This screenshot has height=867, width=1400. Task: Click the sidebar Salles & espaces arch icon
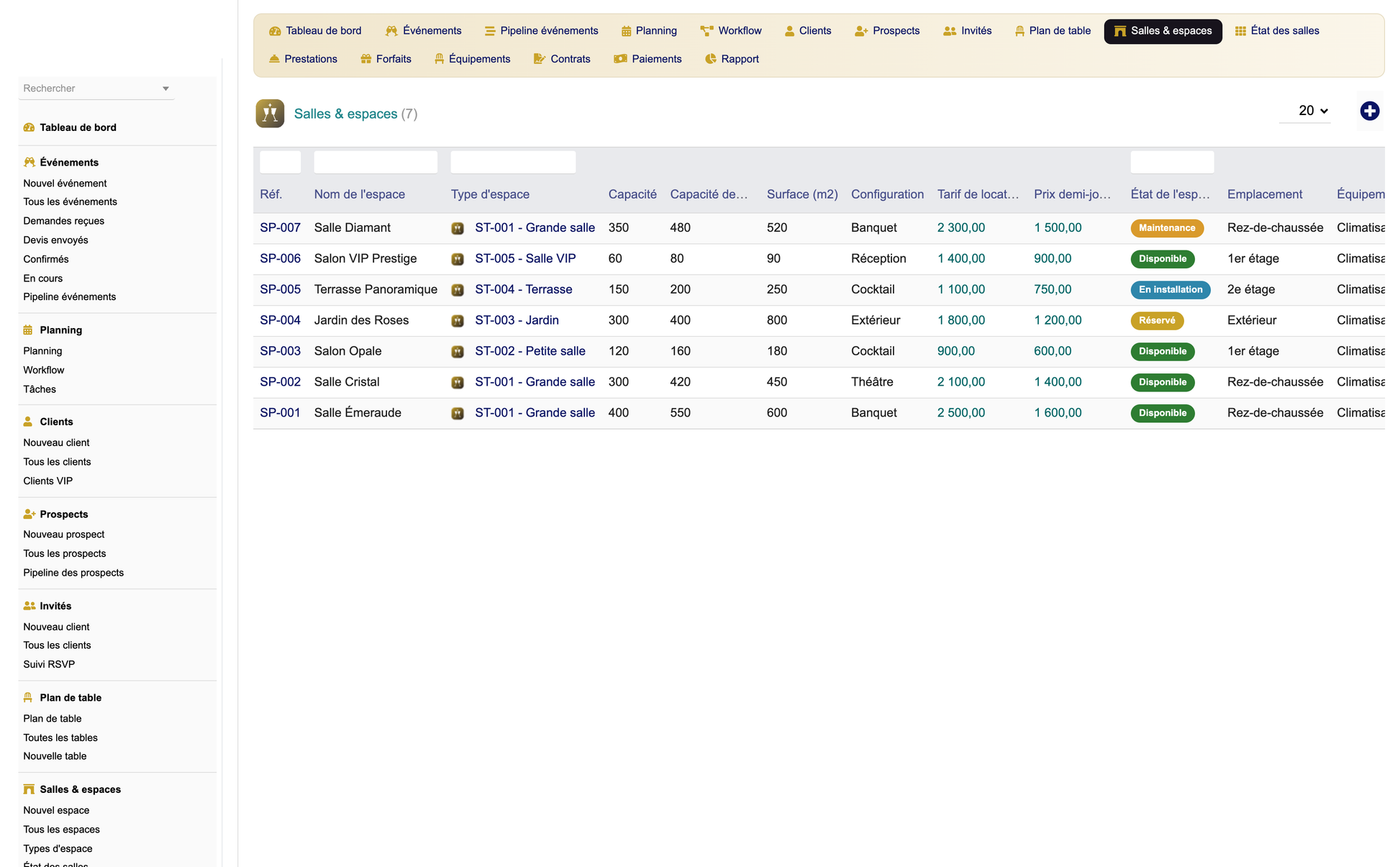(x=29, y=789)
